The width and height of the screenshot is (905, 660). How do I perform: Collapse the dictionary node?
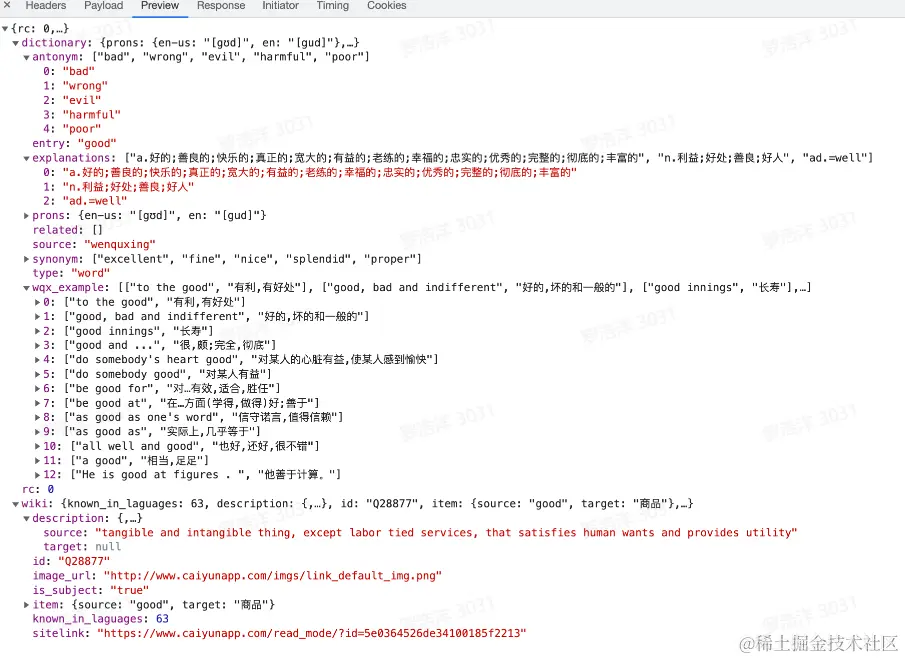(x=16, y=43)
